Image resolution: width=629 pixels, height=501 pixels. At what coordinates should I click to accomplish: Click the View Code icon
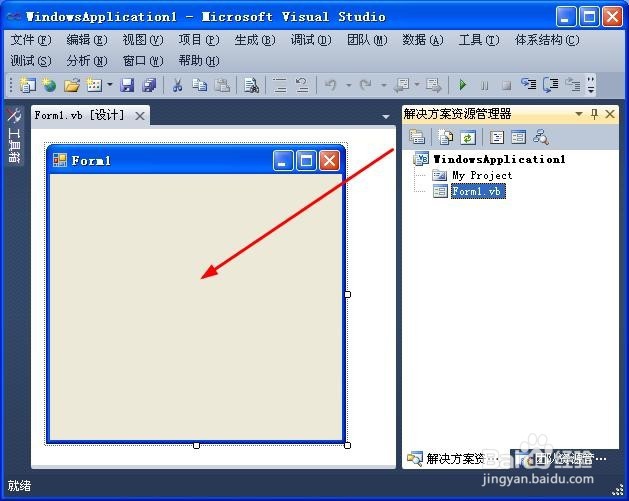(x=497, y=138)
